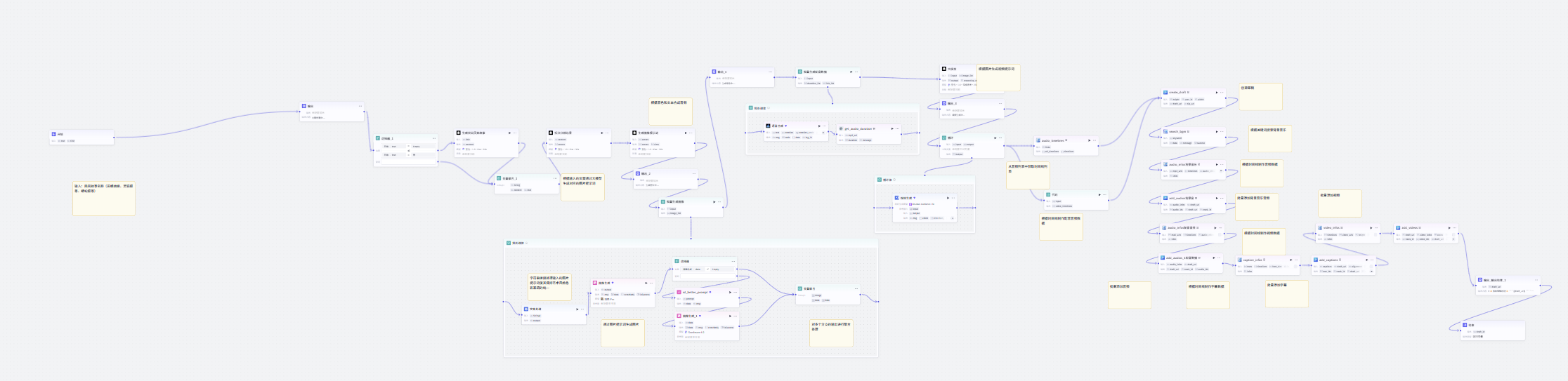Open the three-dot menu on add_videos node
This screenshot has width=1568, height=381.
pyautogui.click(x=1454, y=227)
